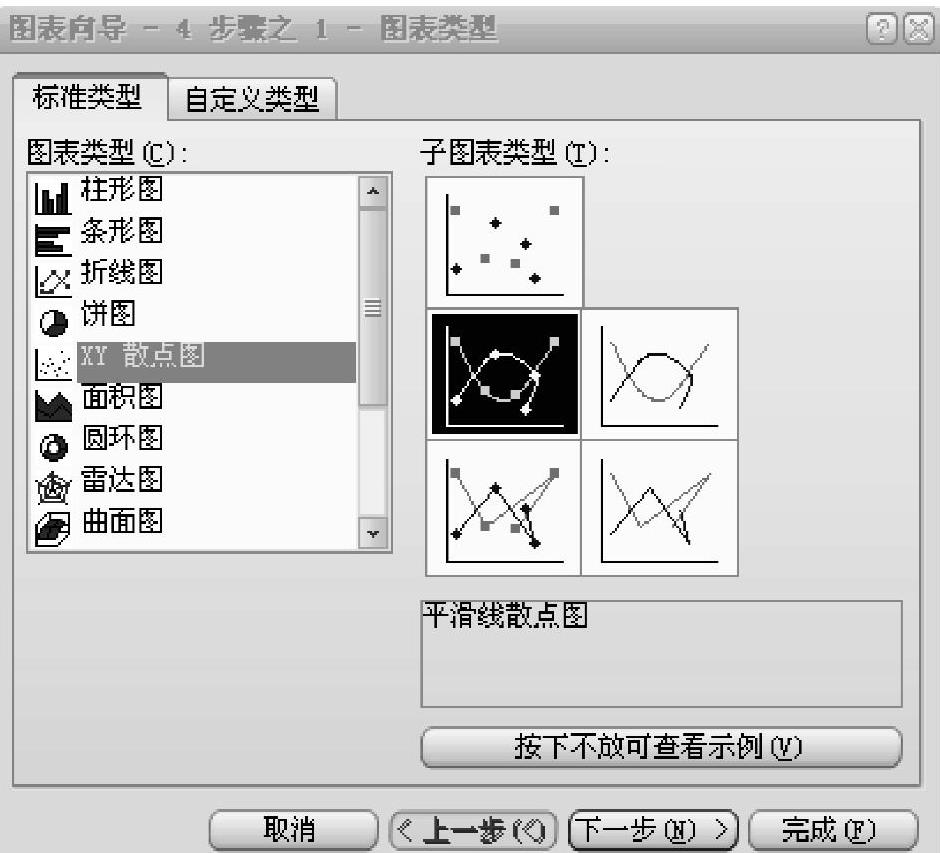Choose the 雷达图 list entry
The image size is (940, 853).
tap(122, 480)
